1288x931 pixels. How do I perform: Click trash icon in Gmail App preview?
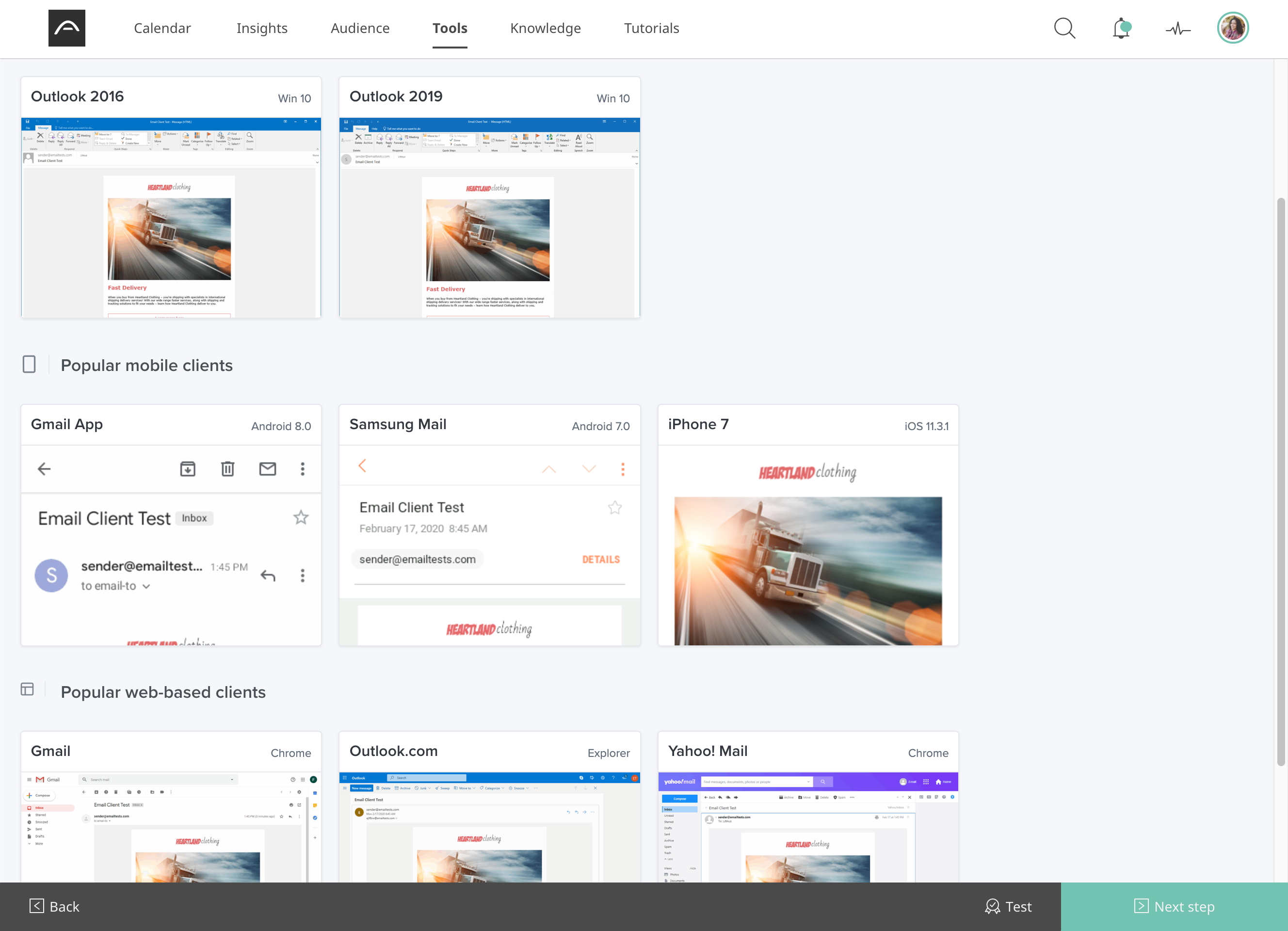click(x=227, y=468)
